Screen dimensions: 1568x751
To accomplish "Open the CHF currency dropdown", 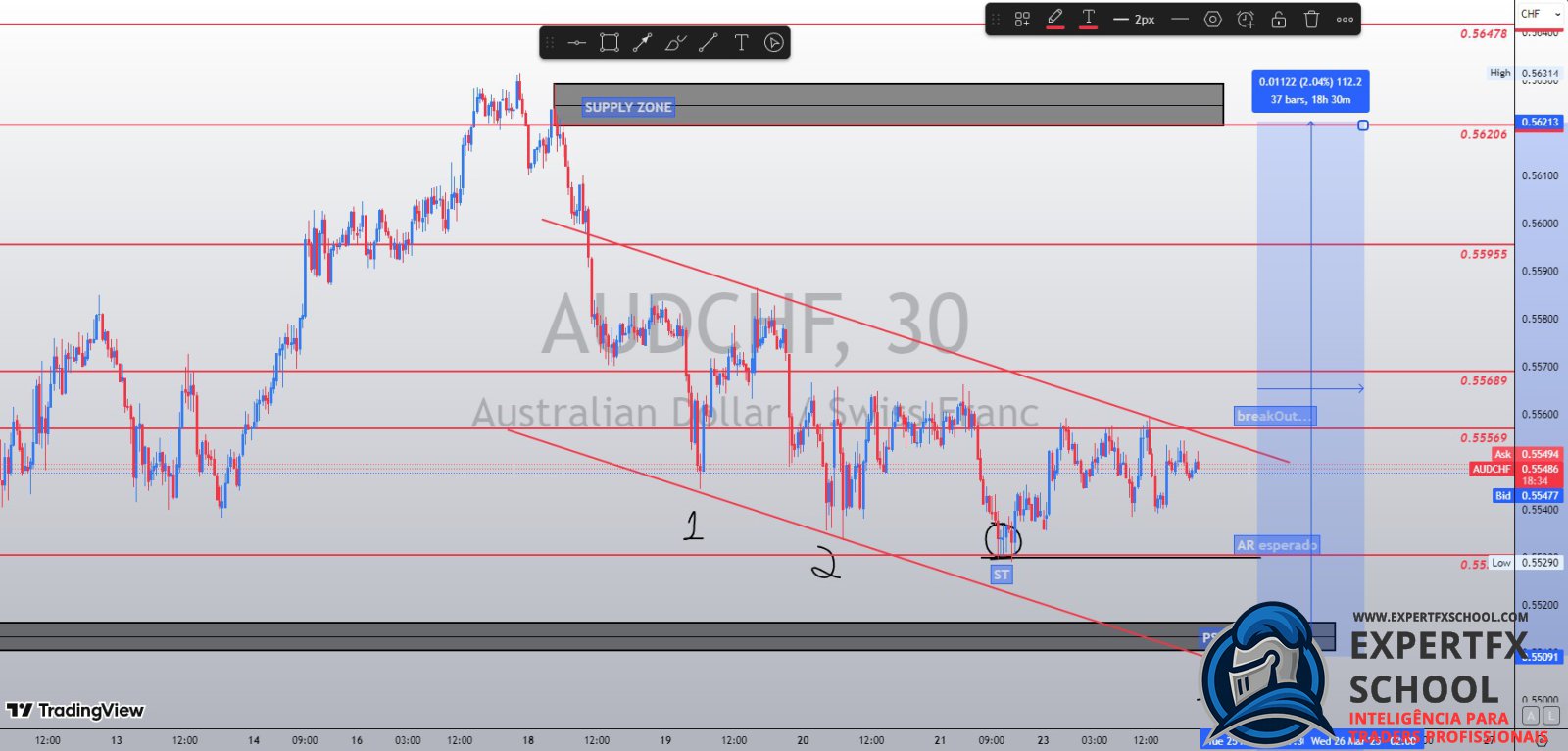I will pos(1541,14).
